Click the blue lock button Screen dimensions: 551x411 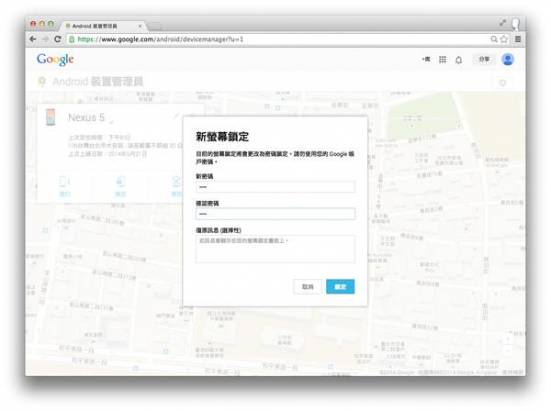coord(340,287)
